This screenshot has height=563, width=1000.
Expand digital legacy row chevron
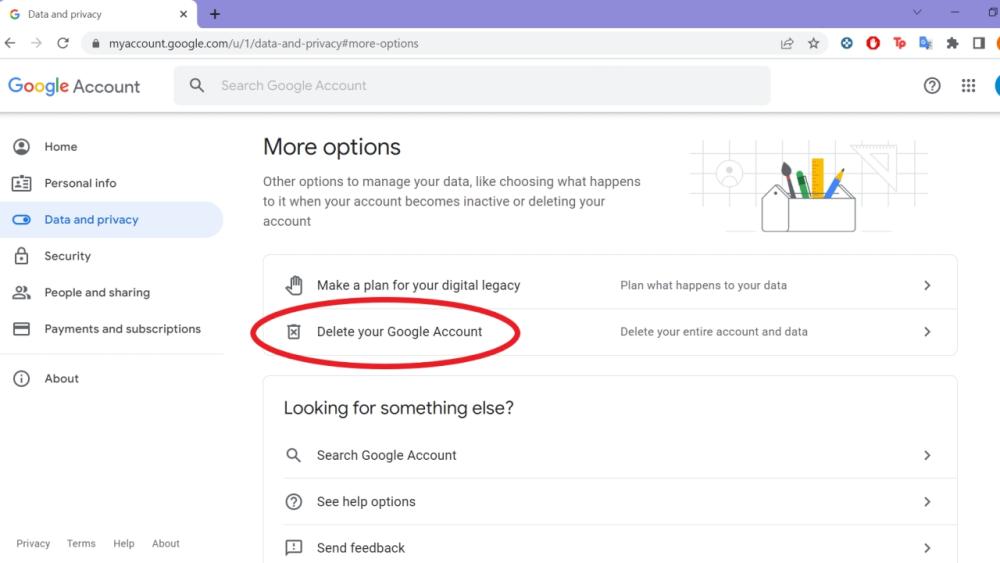coord(927,285)
